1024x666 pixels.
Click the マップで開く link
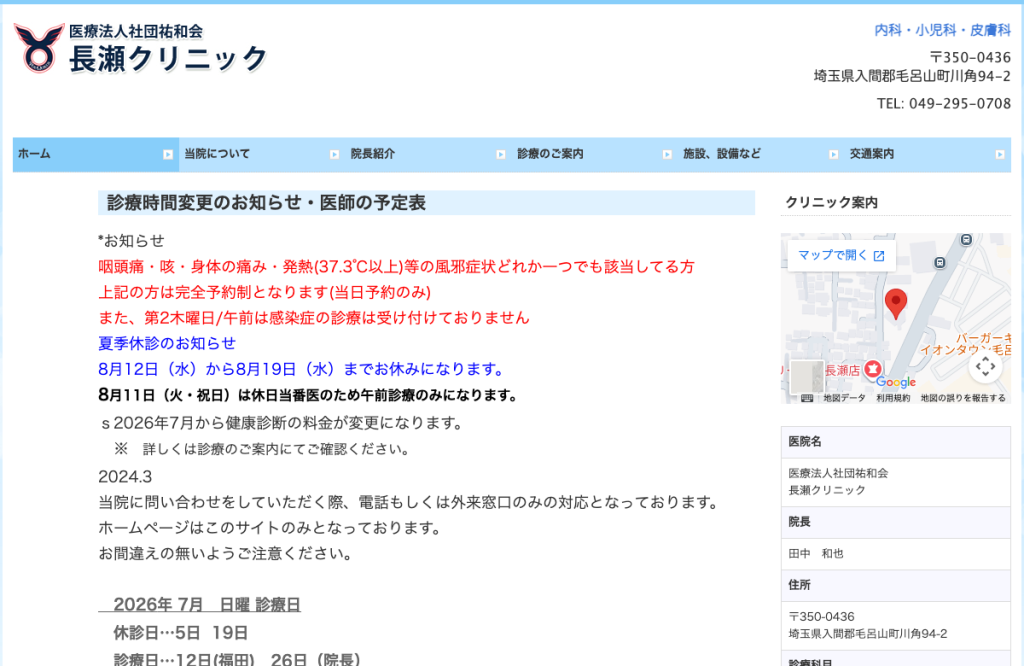click(x=841, y=255)
